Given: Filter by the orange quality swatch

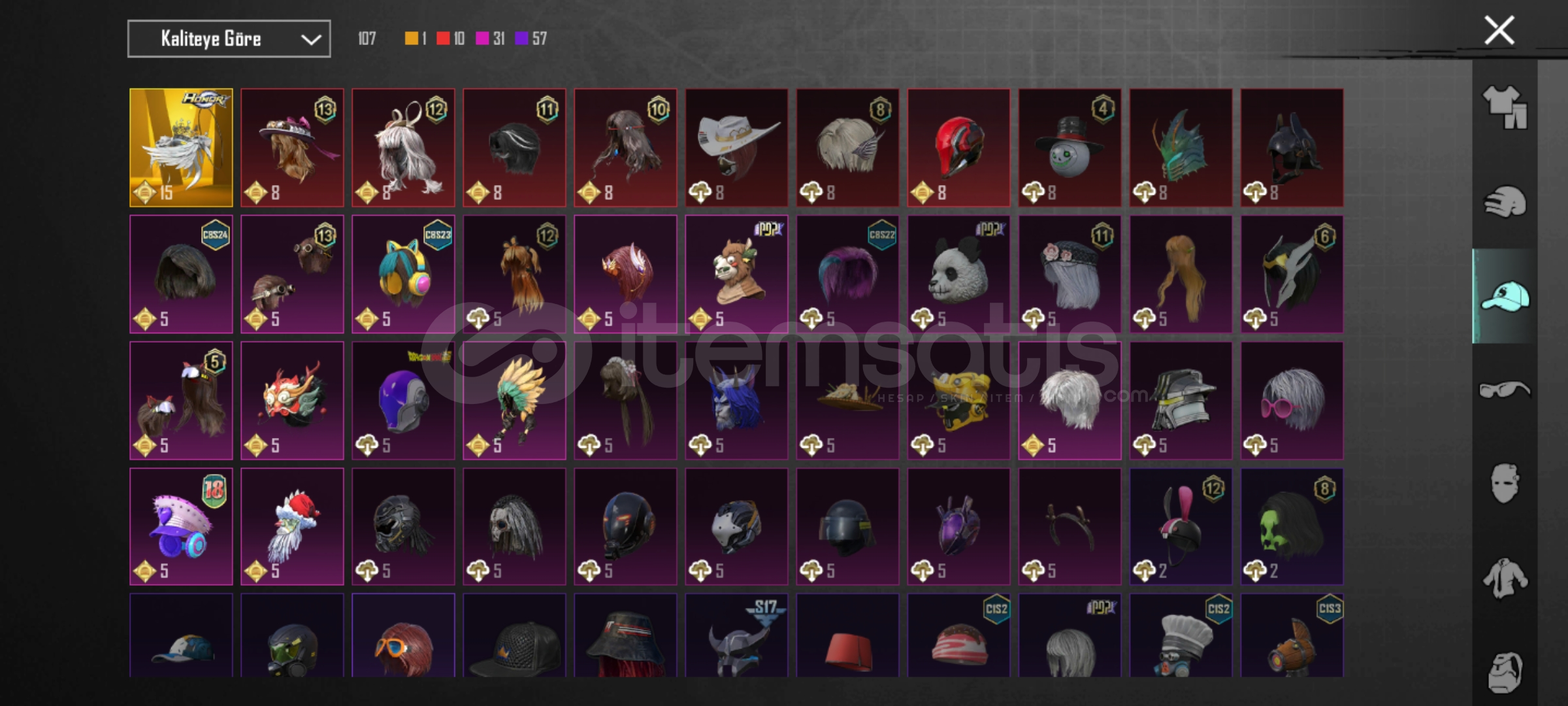Looking at the screenshot, I should click(x=411, y=39).
